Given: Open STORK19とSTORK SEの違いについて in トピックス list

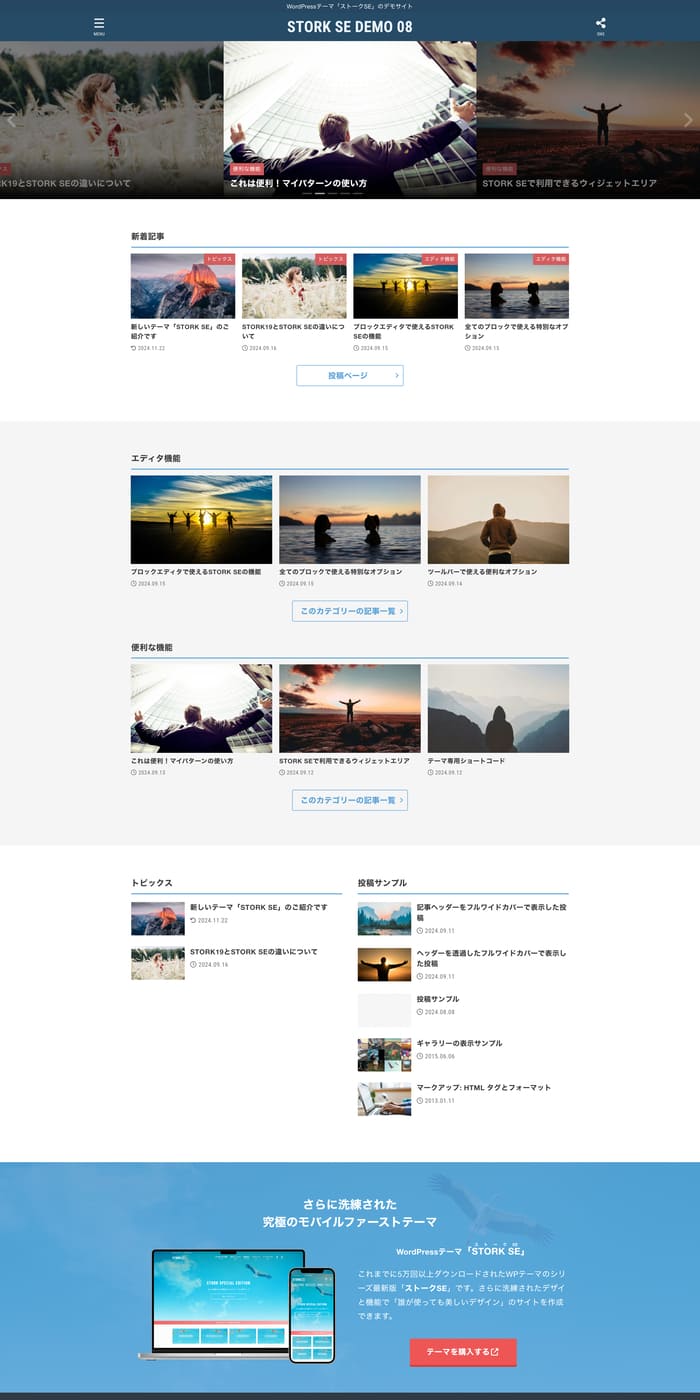Looking at the screenshot, I should [x=253, y=952].
